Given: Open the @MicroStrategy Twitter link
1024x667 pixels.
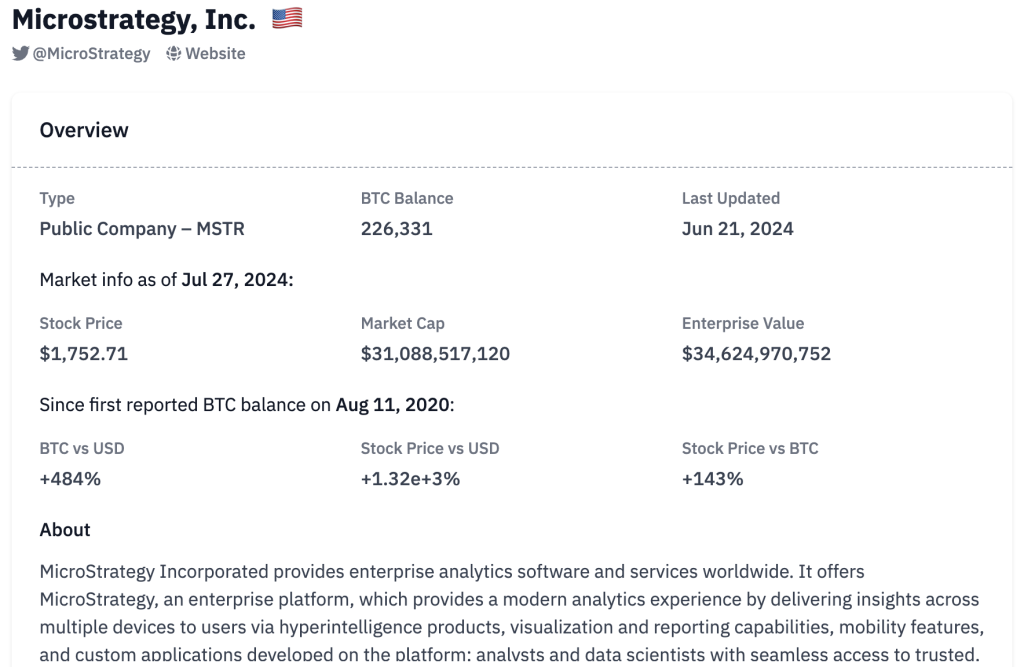Looking at the screenshot, I should pos(91,53).
